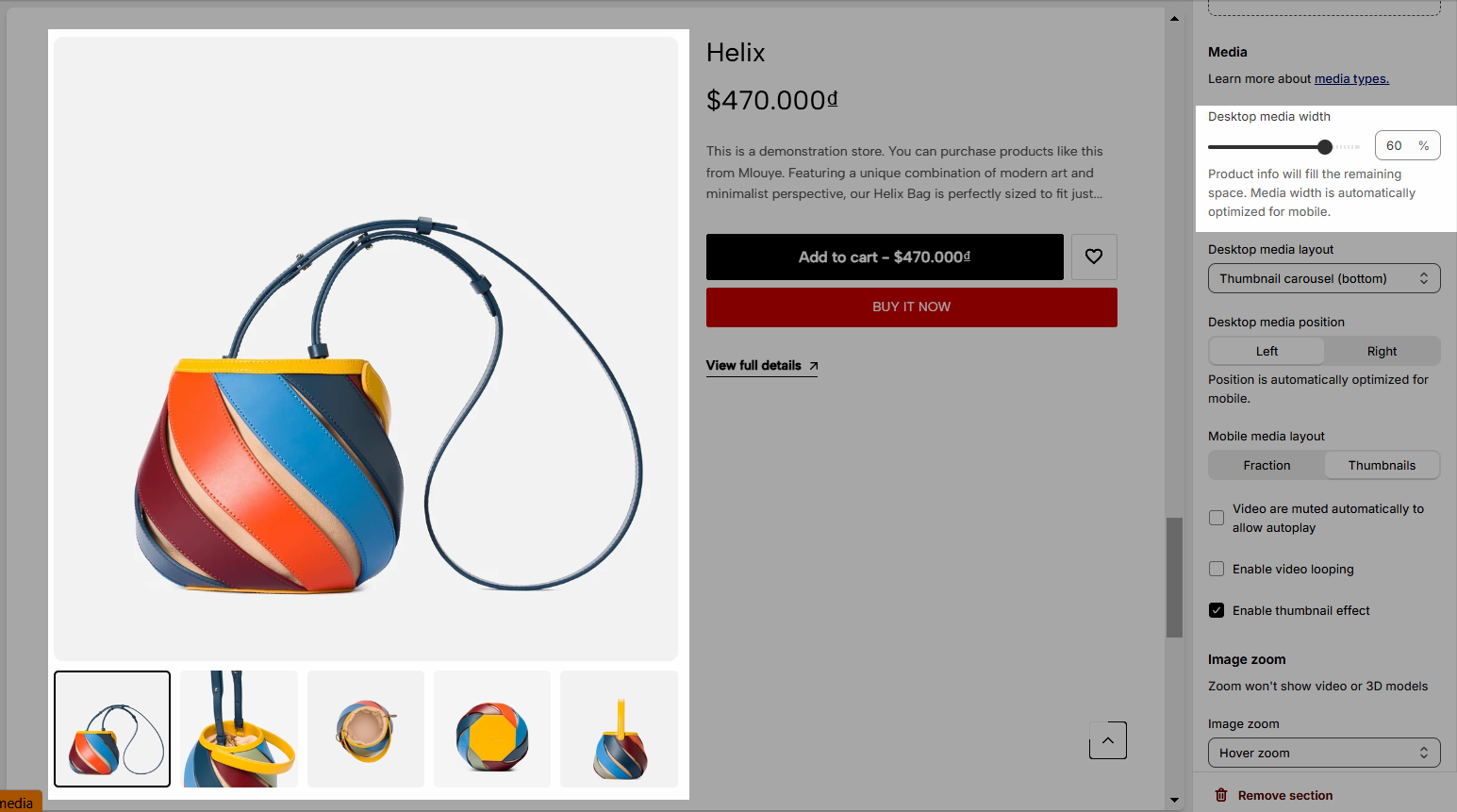Click the preview scrollbar down arrow
This screenshot has width=1457, height=812.
point(1174,800)
